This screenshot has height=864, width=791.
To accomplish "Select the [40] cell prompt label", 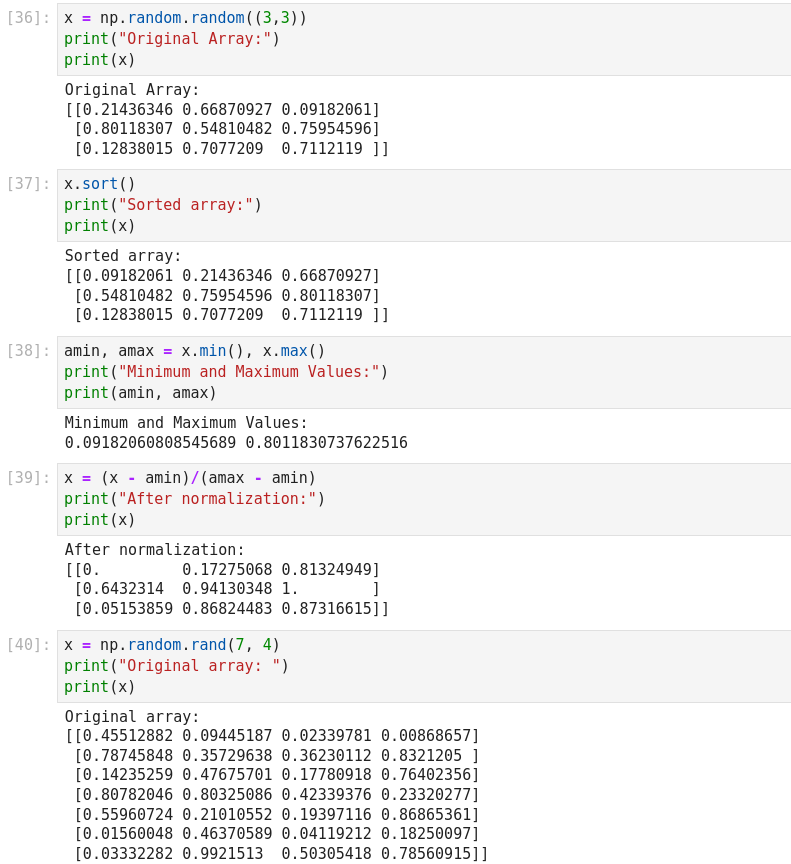I will (28, 645).
